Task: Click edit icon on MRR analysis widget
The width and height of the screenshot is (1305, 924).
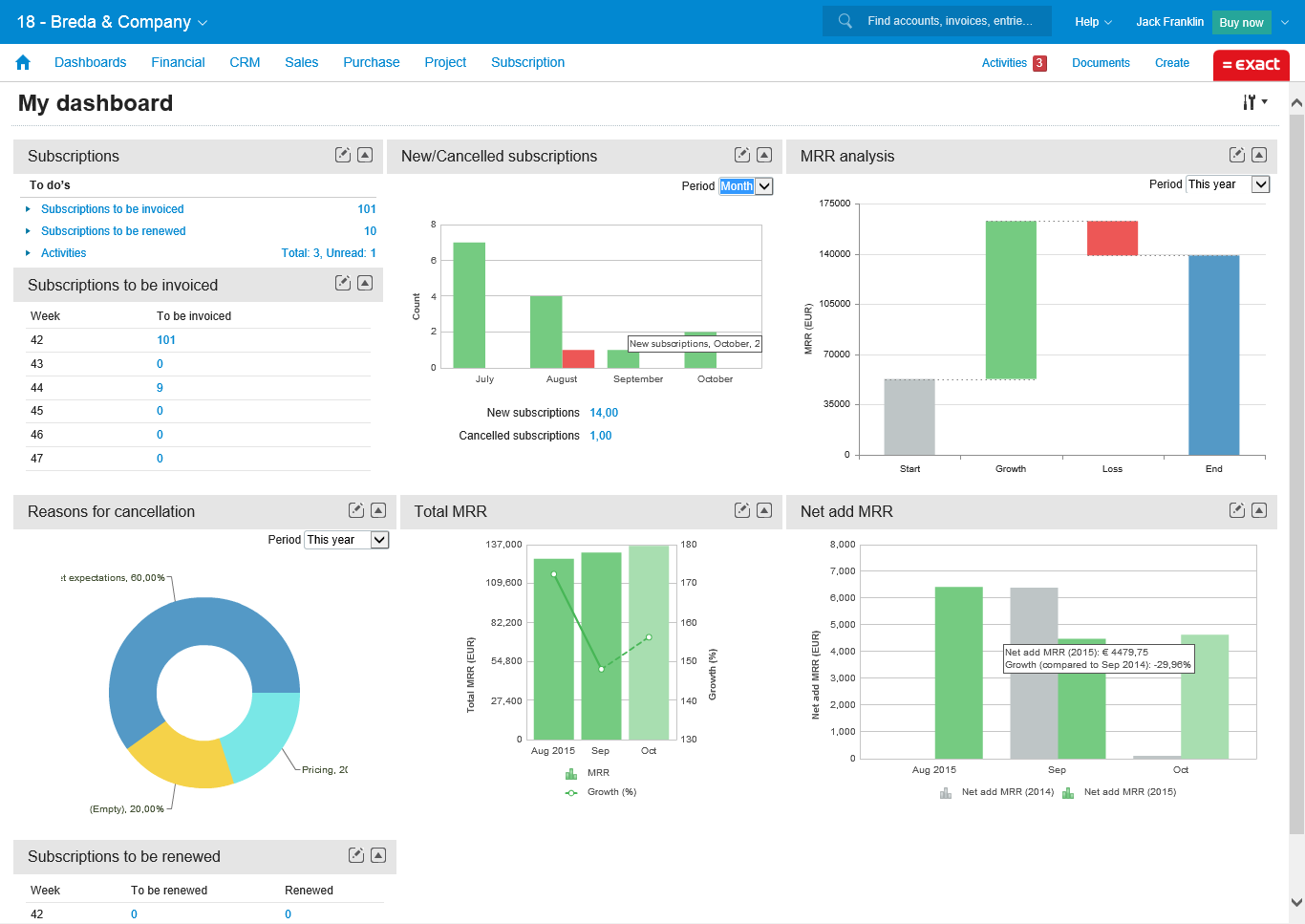Action: [1237, 155]
